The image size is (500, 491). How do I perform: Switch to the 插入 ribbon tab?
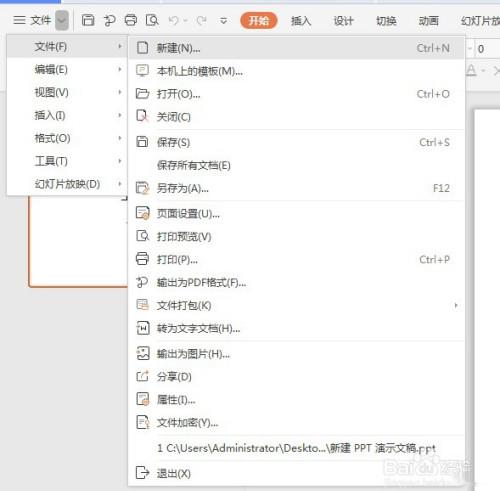[301, 21]
